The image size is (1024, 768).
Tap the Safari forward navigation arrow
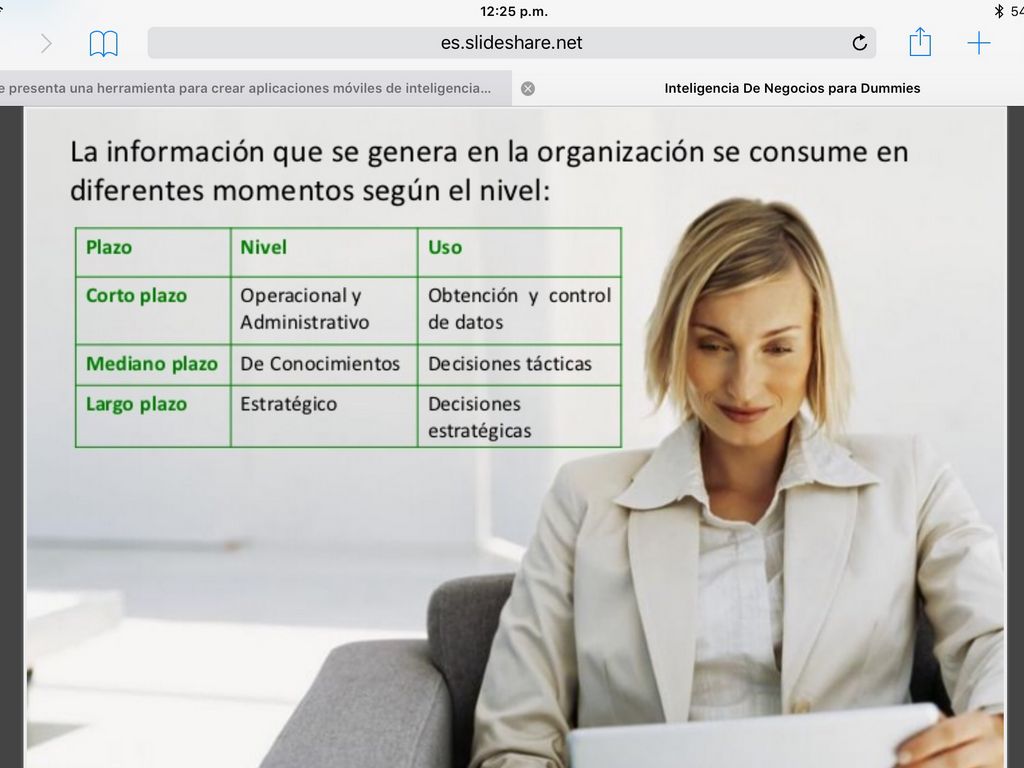click(x=46, y=43)
